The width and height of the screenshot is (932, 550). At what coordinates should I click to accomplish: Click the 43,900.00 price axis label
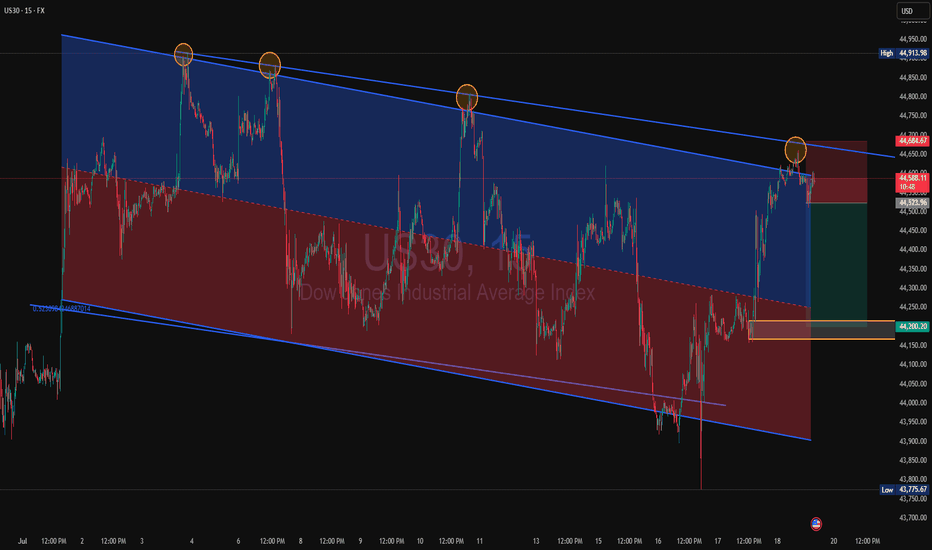pyautogui.click(x=912, y=441)
